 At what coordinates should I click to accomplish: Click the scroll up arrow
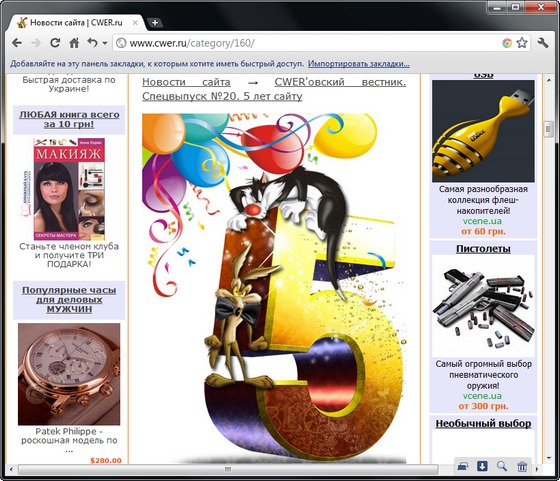(x=549, y=81)
